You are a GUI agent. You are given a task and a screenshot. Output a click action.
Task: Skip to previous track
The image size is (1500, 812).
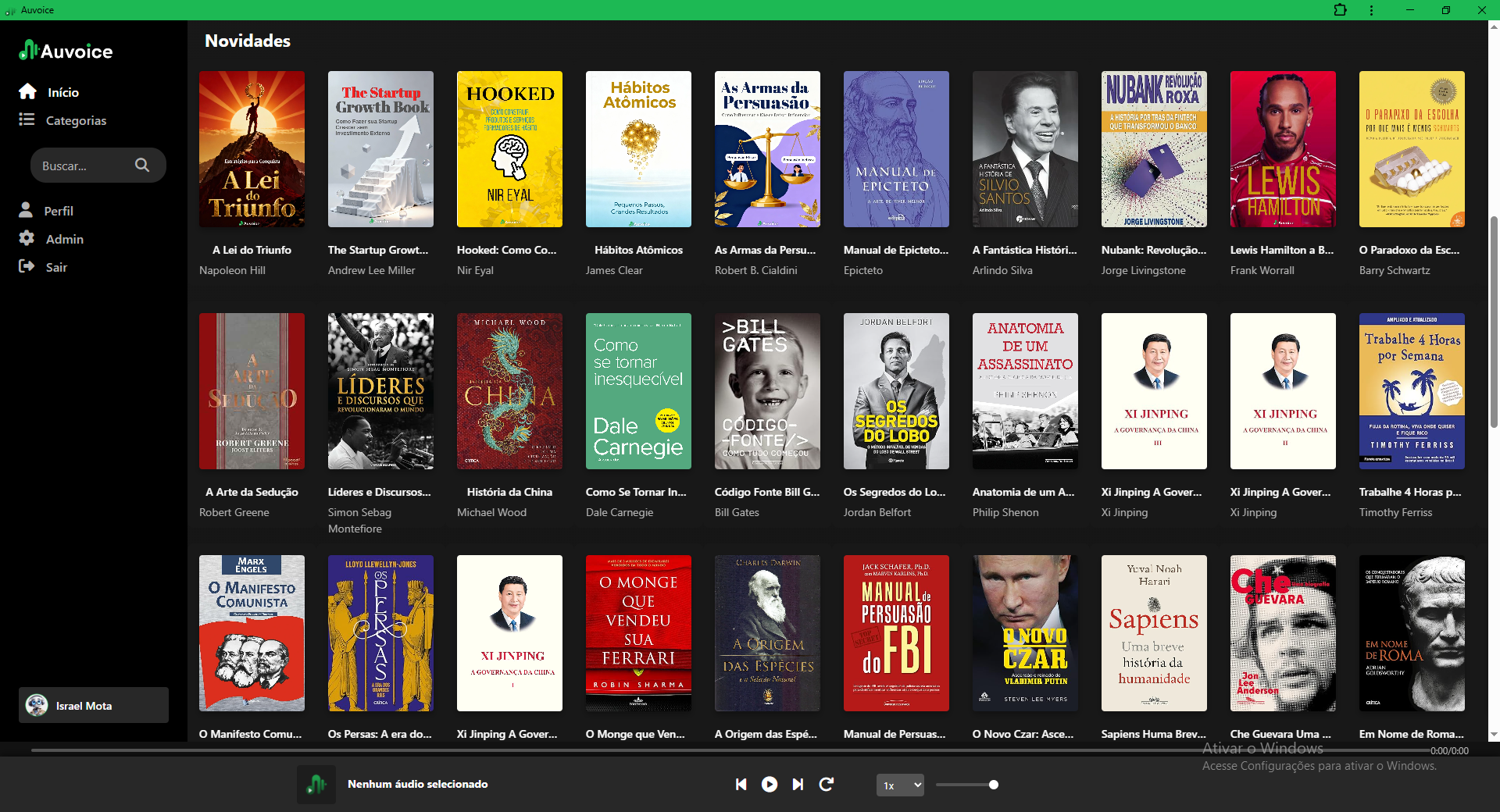[x=741, y=784]
